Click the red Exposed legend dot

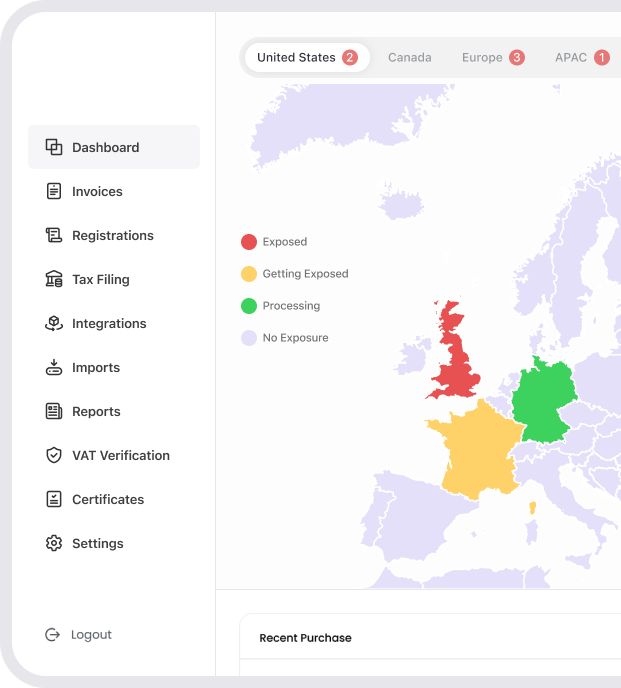(249, 242)
